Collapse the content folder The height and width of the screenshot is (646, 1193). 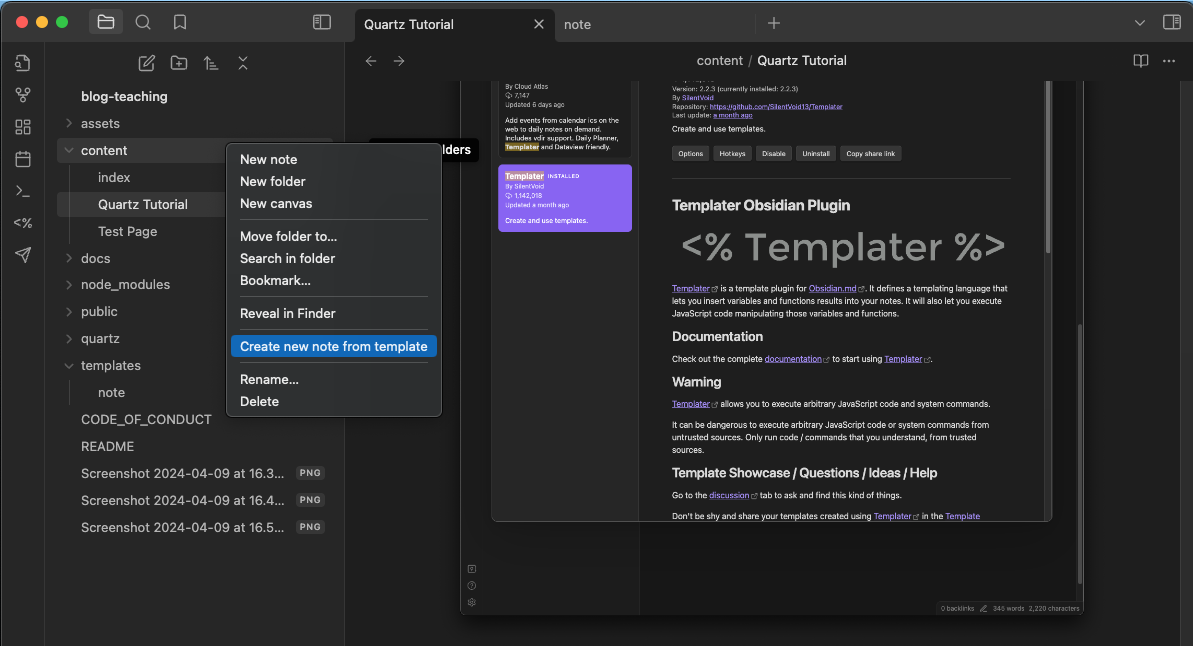tap(69, 151)
